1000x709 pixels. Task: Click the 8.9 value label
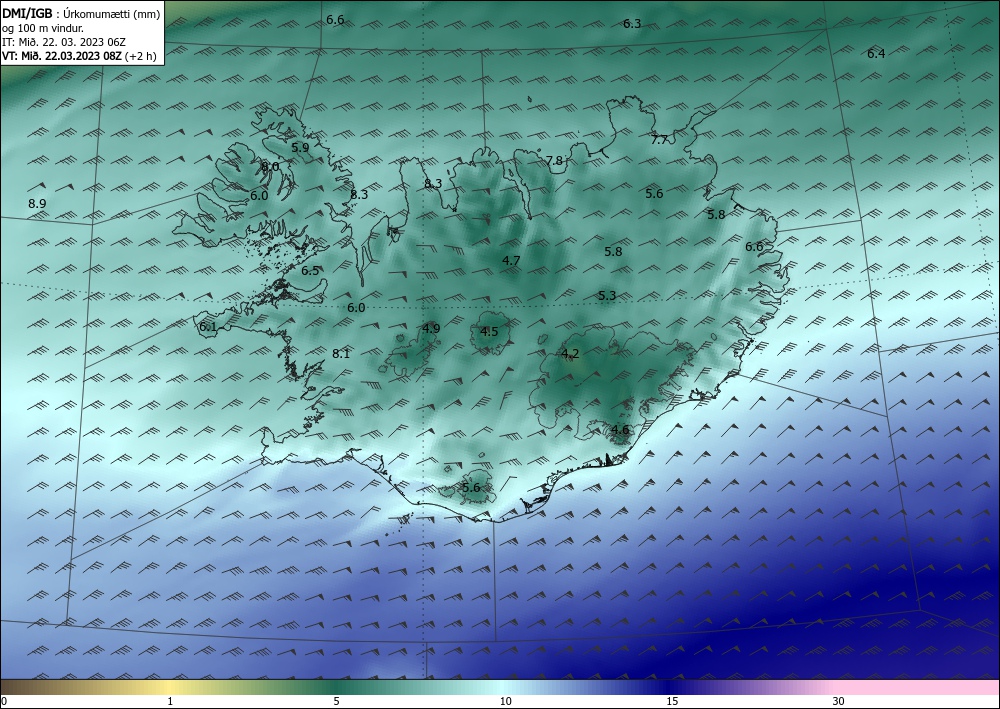pos(37,204)
